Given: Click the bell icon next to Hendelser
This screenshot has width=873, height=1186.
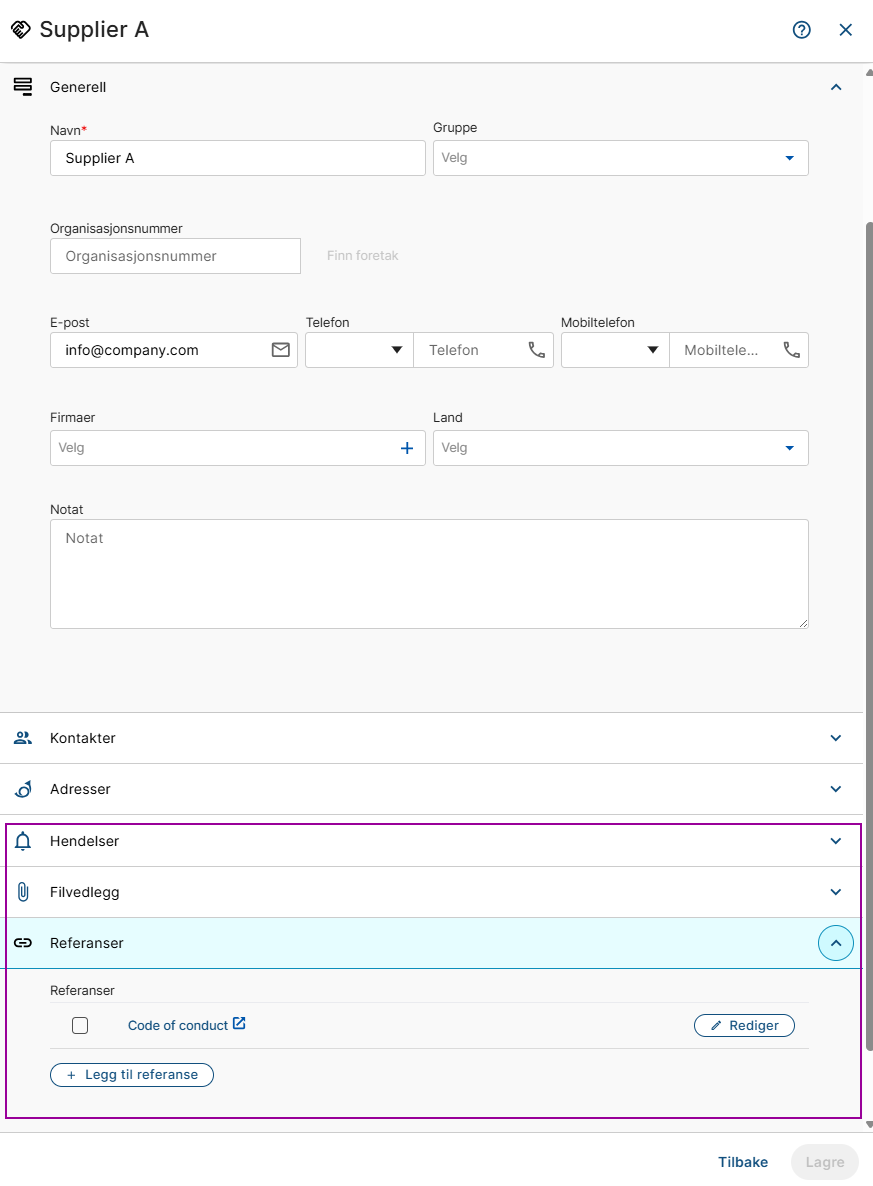Looking at the screenshot, I should coord(23,841).
